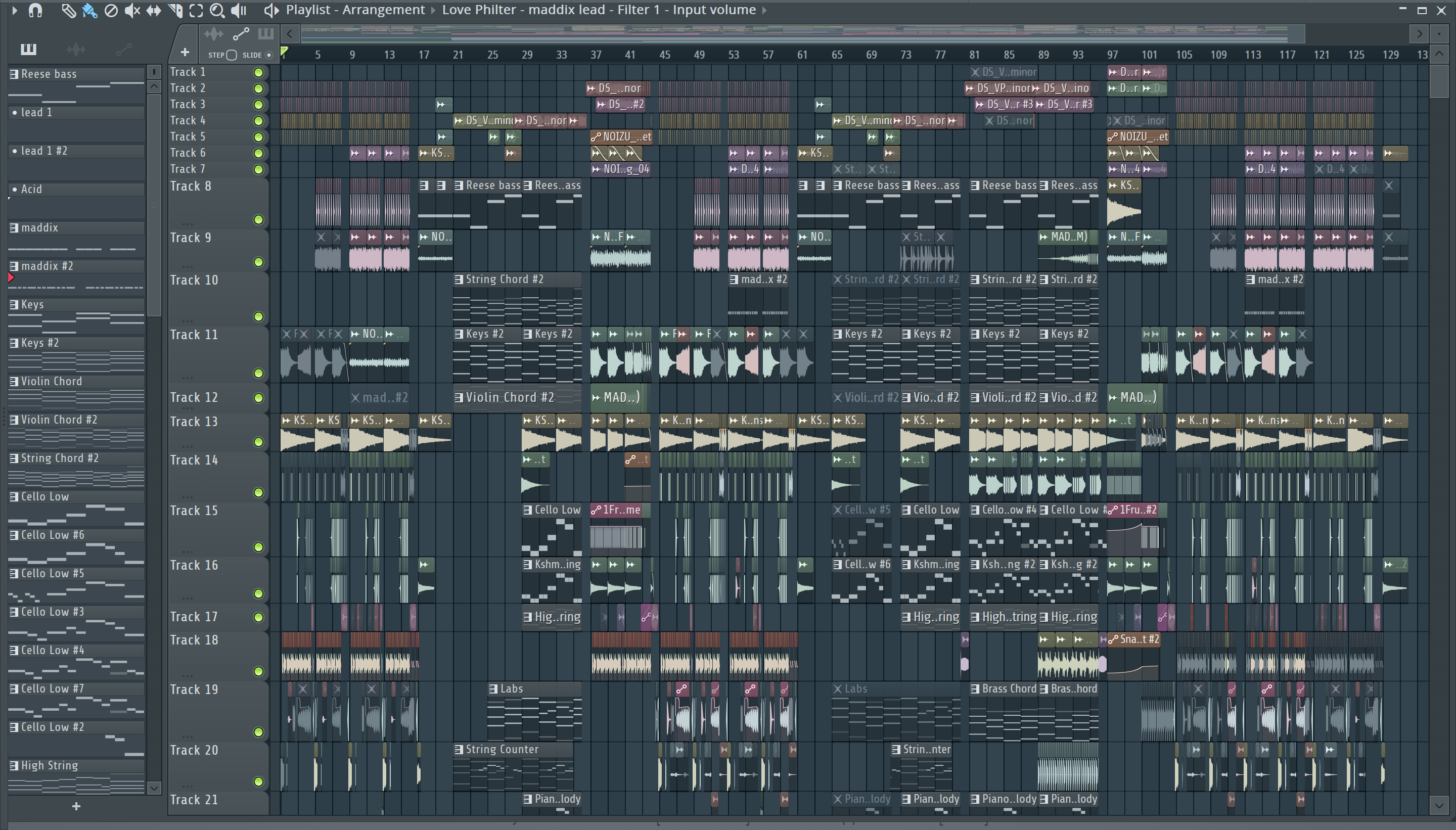Select the Paint brush tool
Screen dimensions: 1456x830
89,10
